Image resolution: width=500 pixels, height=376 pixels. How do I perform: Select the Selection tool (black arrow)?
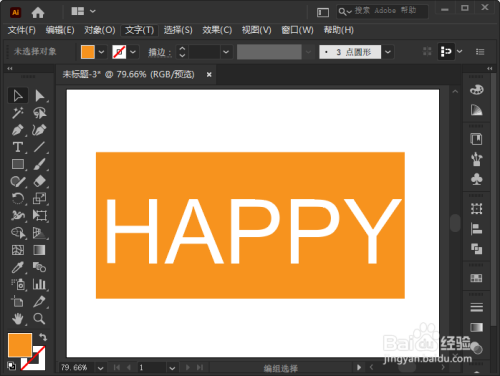[x=18, y=96]
